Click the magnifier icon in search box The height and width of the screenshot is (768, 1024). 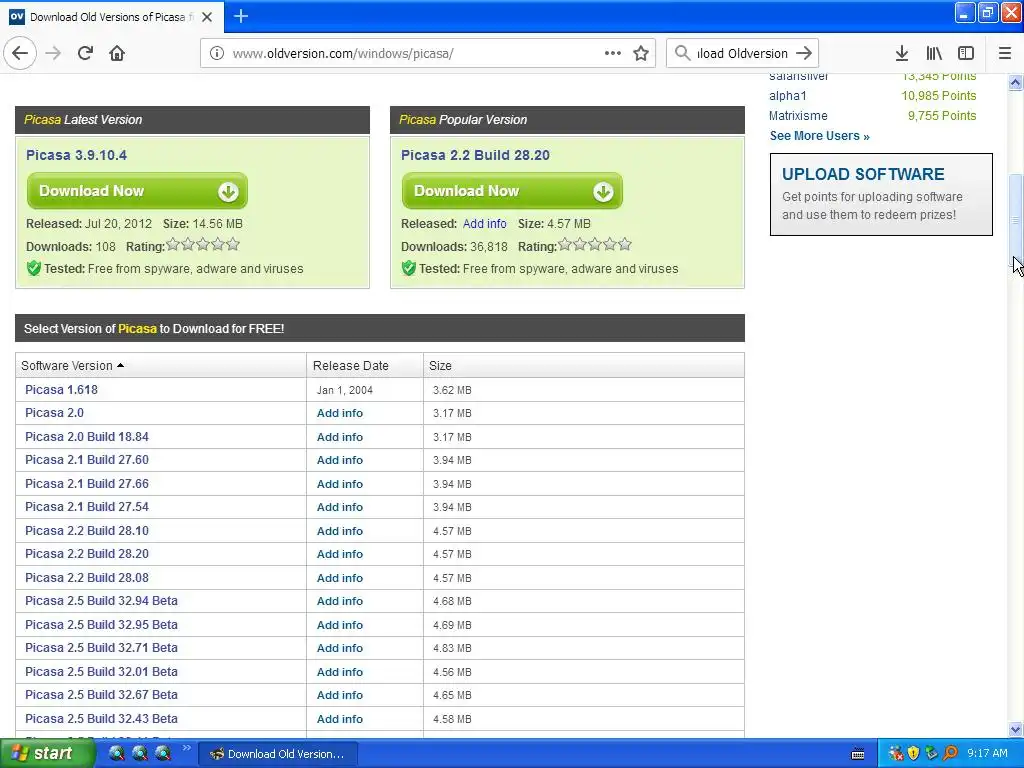pyautogui.click(x=682, y=53)
